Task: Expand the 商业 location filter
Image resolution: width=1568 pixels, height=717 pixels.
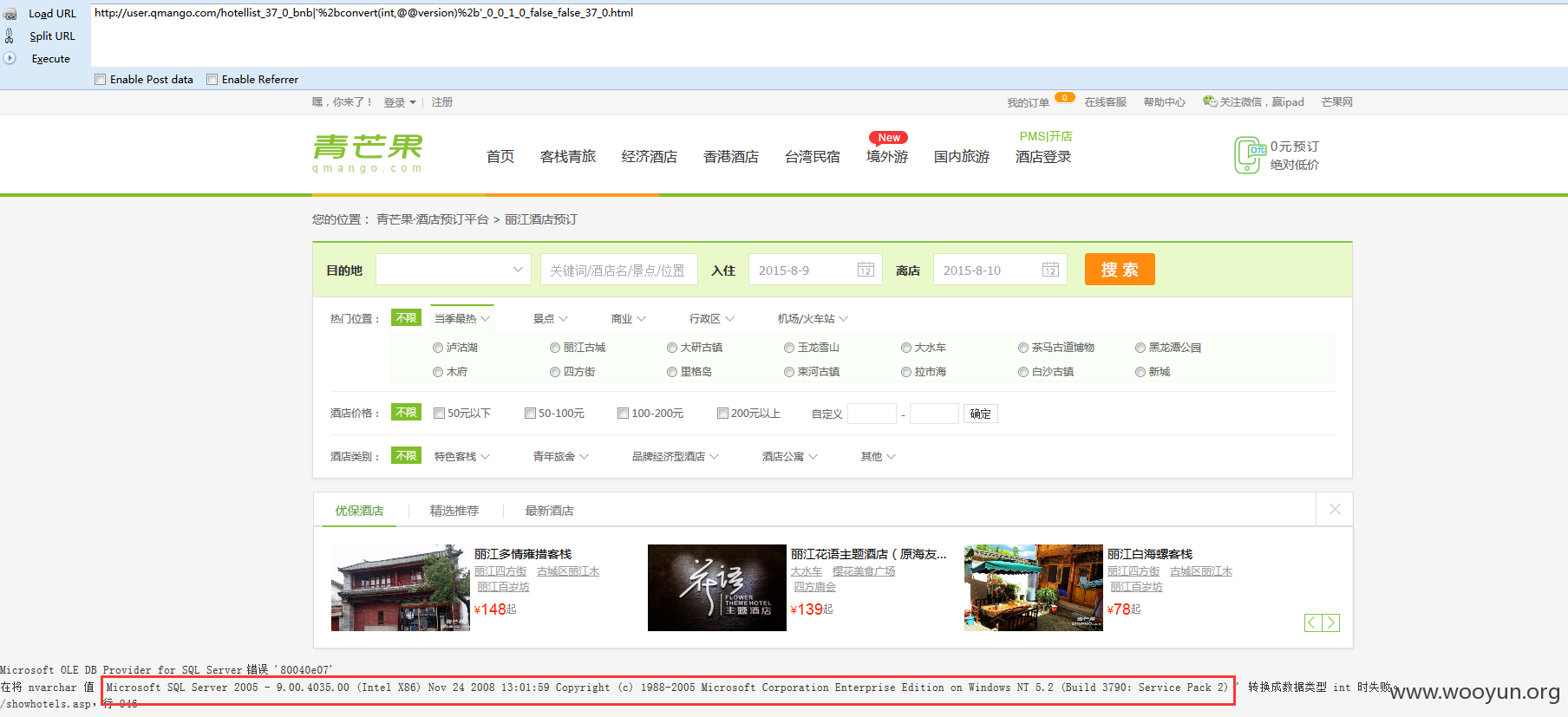Action: pos(629,319)
